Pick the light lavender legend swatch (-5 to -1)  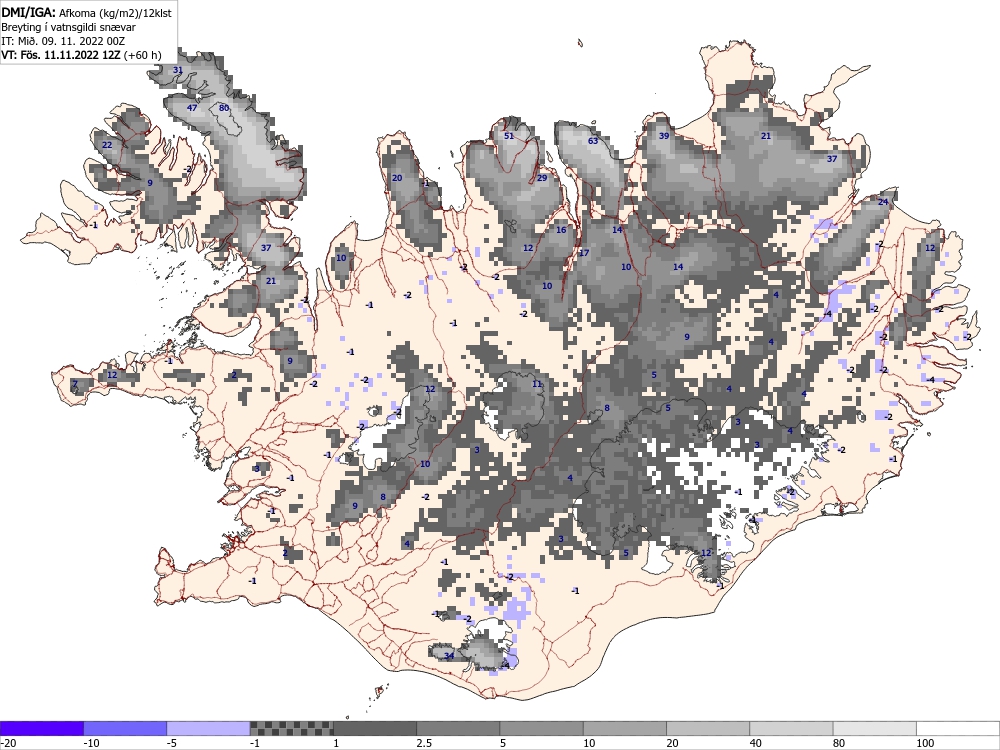209,728
